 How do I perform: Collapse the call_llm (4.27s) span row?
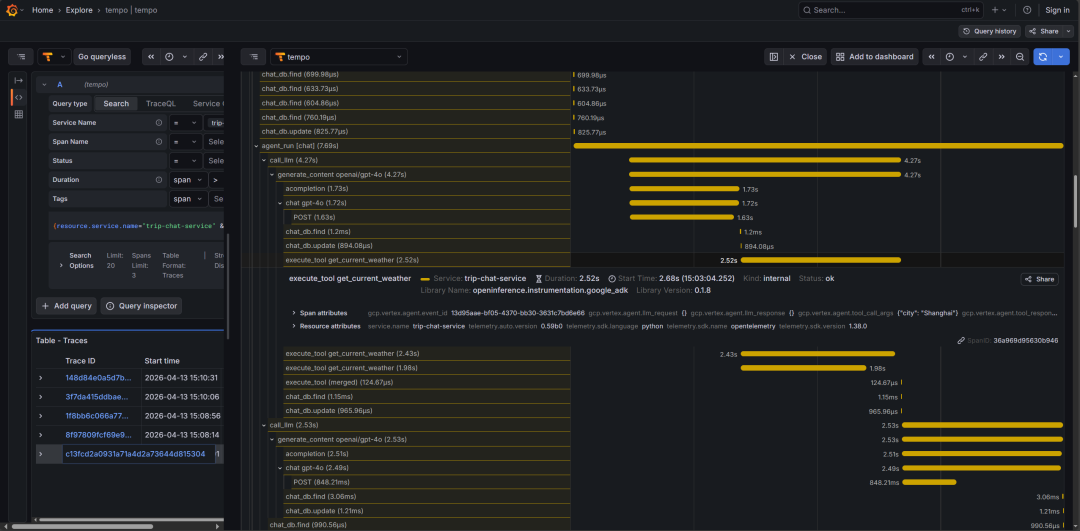[x=264, y=160]
